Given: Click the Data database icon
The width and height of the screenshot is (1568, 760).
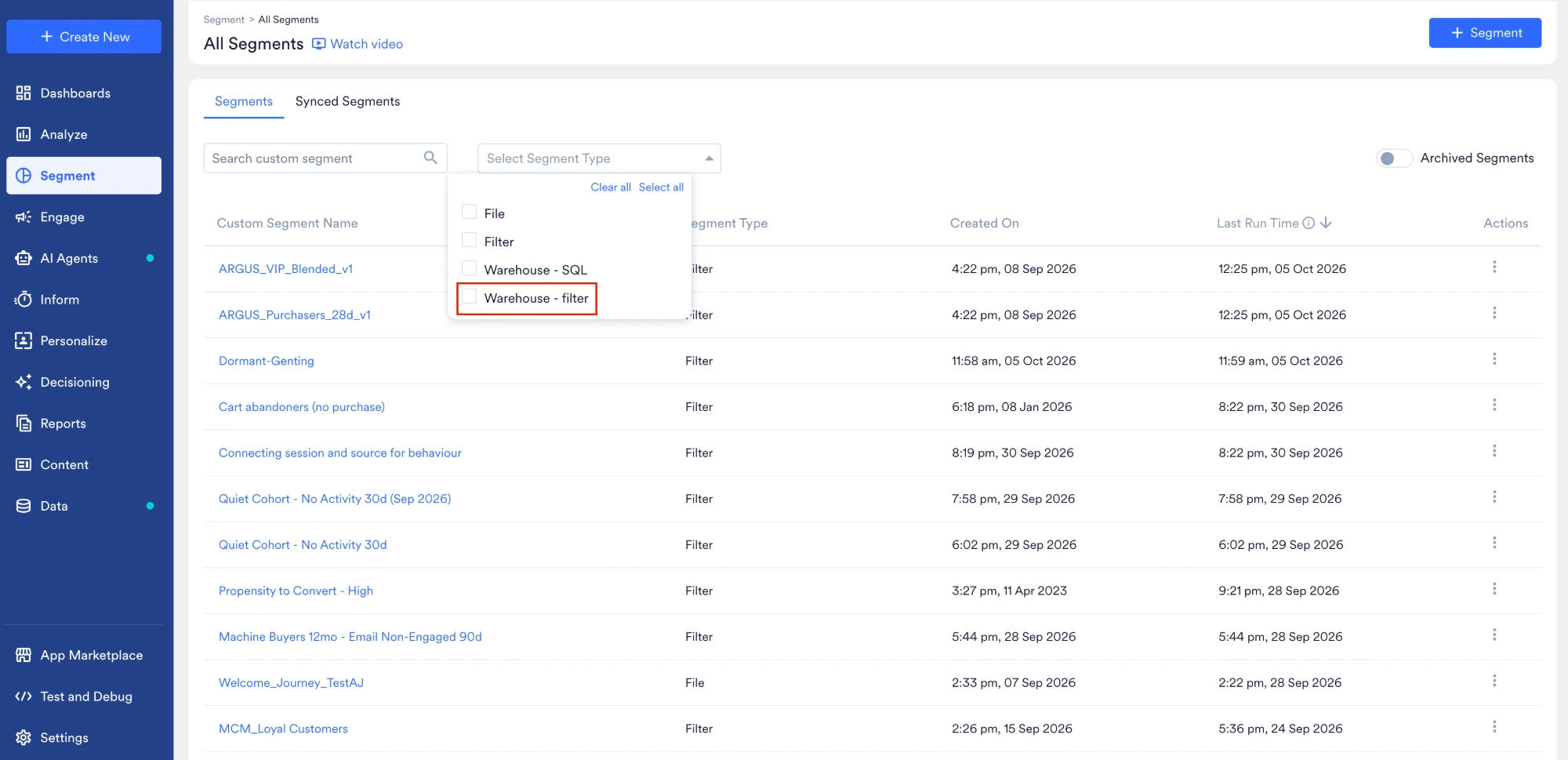Looking at the screenshot, I should click(x=24, y=506).
